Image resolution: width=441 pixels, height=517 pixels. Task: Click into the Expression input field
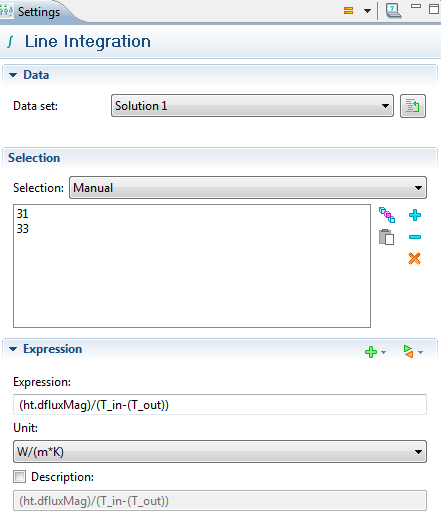220,405
